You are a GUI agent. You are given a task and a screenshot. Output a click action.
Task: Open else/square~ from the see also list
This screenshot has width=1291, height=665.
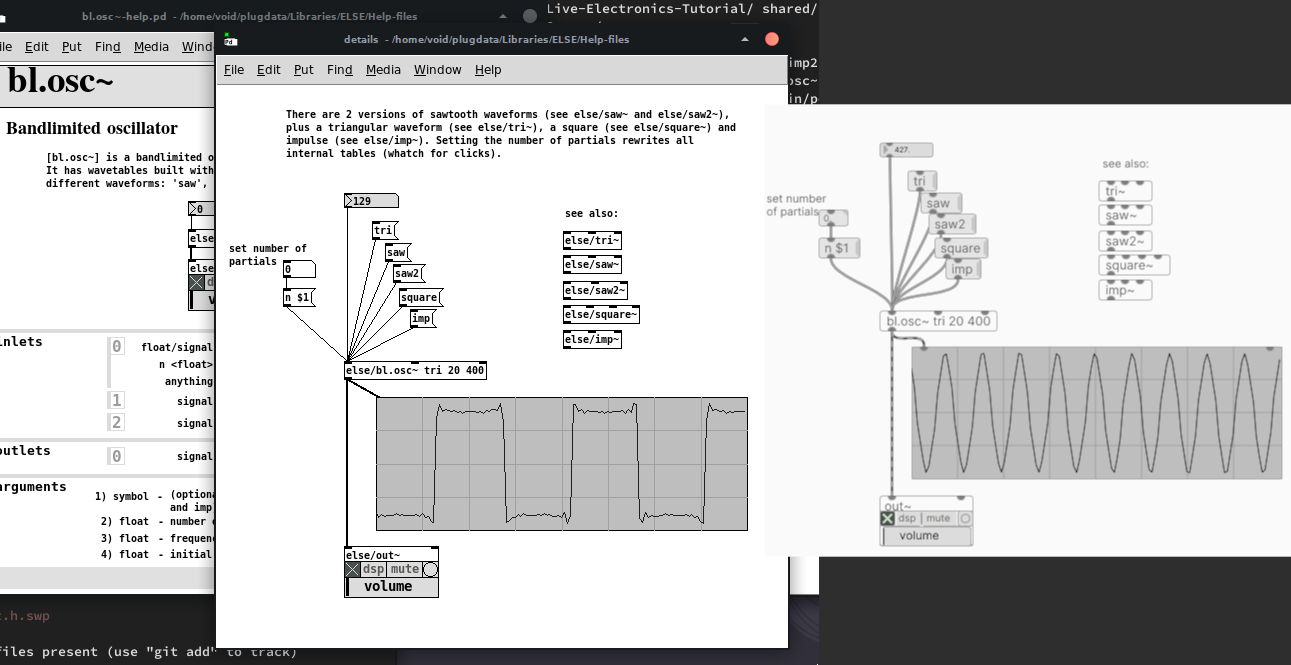tap(603, 314)
